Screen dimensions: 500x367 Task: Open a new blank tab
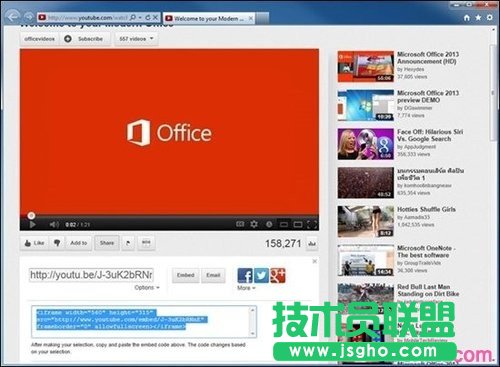point(262,19)
